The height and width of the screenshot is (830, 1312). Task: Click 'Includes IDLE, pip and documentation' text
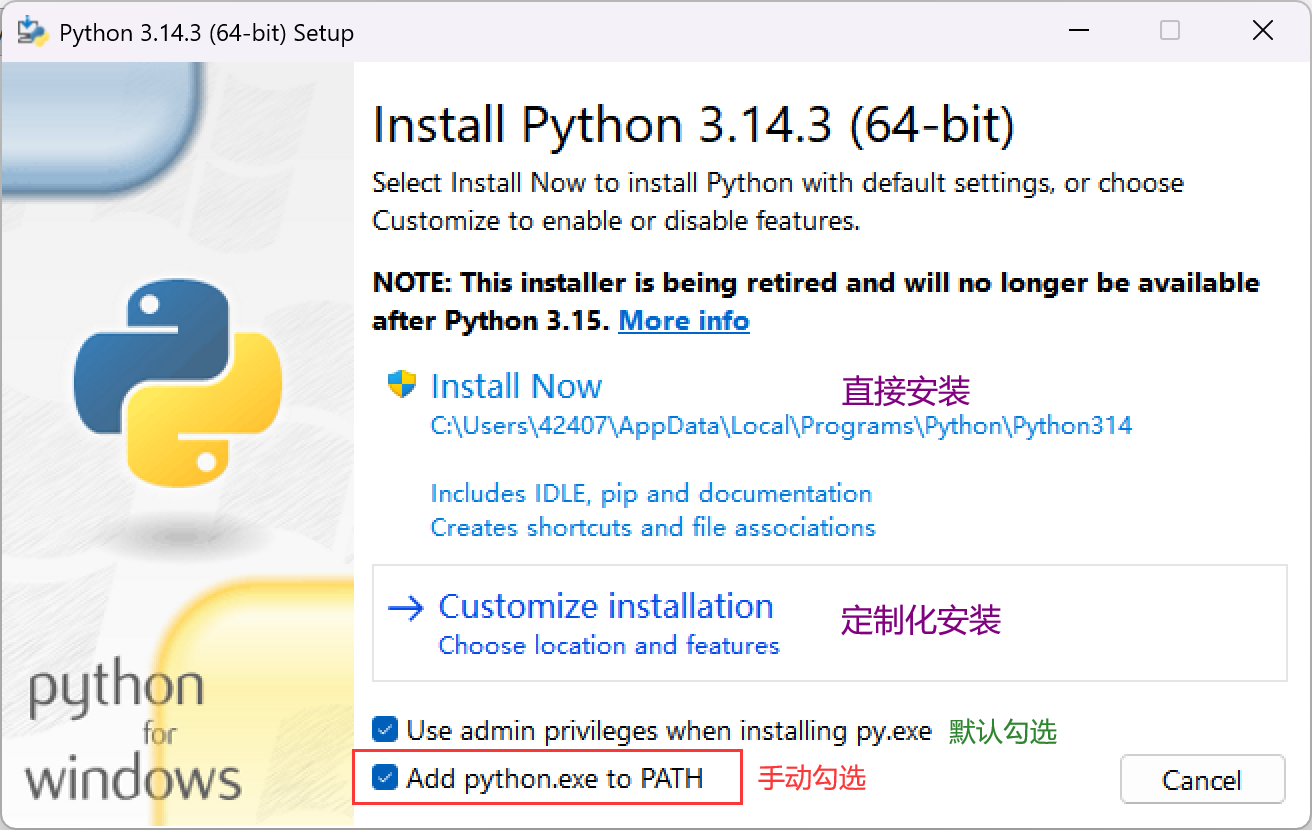[651, 493]
